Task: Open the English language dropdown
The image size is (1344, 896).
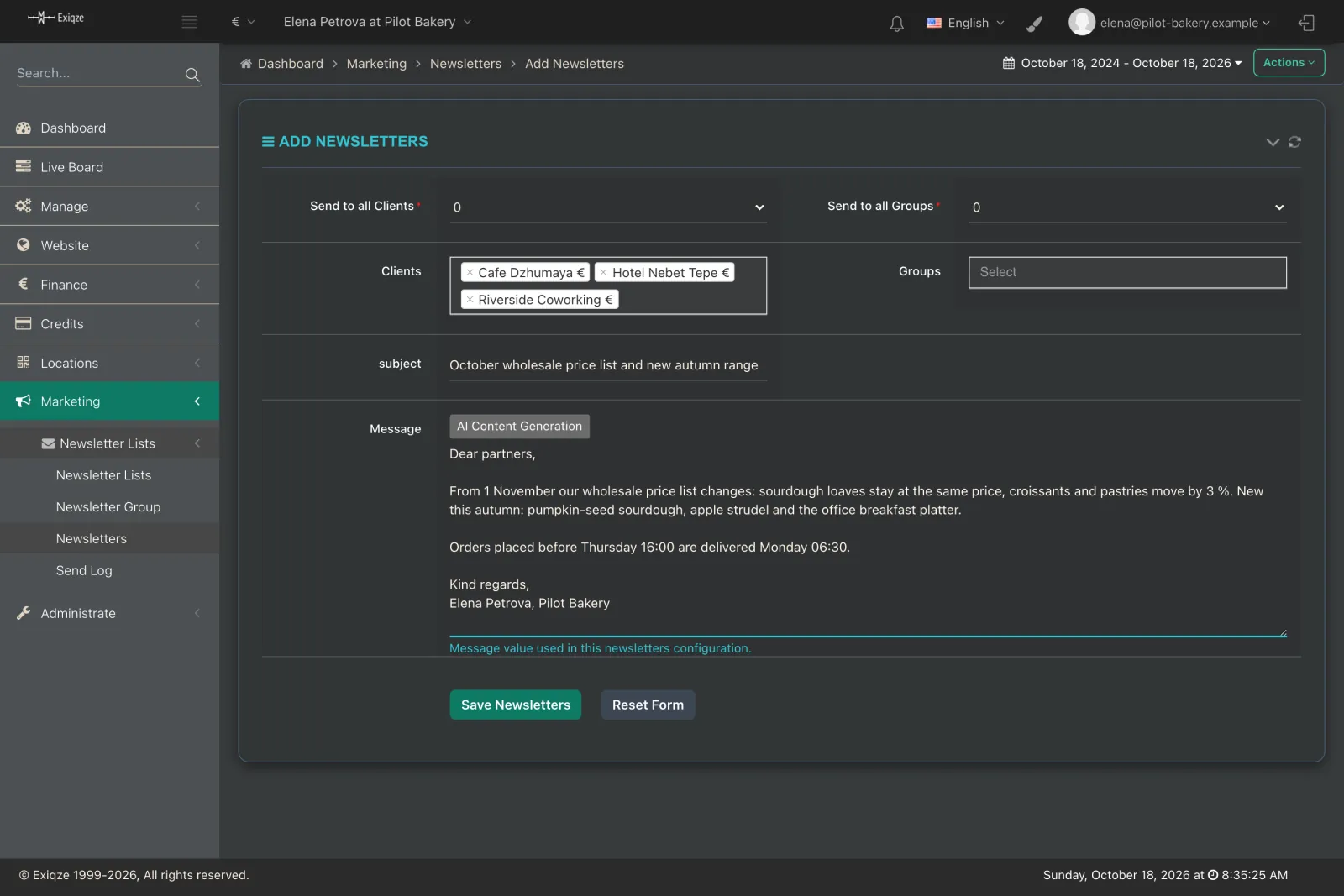Action: [965, 23]
